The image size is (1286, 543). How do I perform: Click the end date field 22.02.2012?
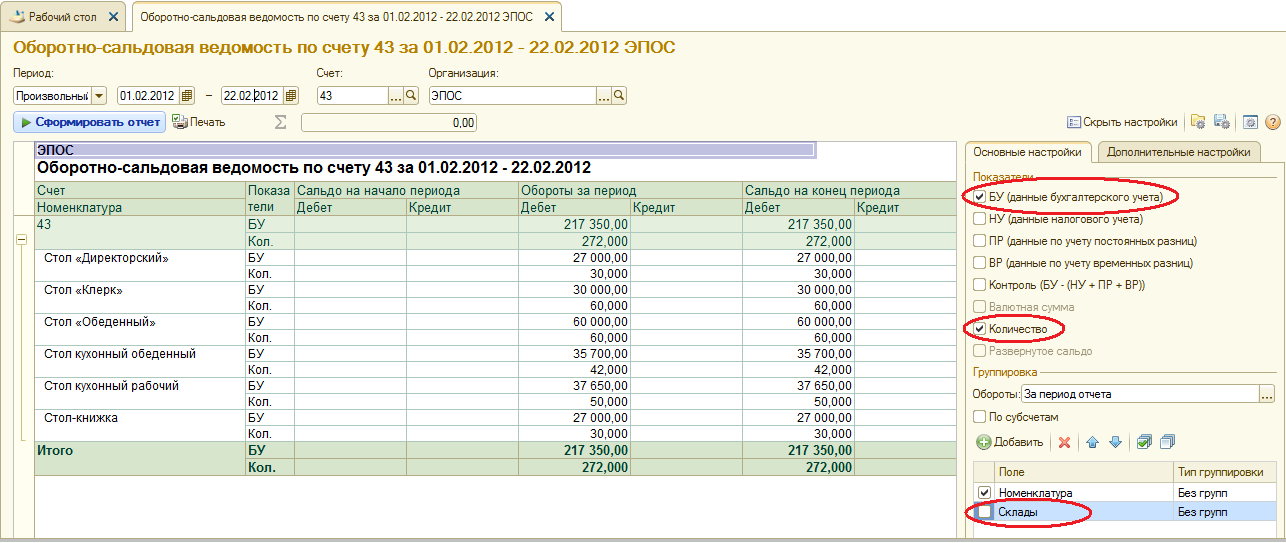[252, 96]
